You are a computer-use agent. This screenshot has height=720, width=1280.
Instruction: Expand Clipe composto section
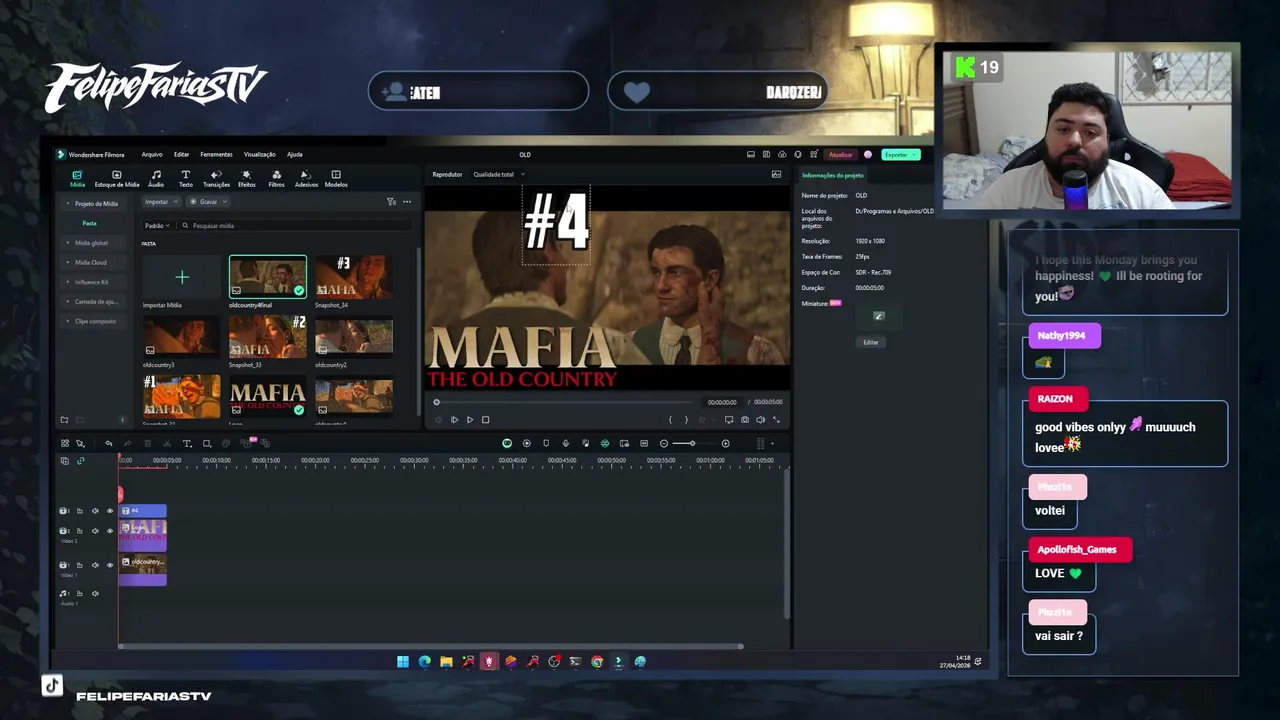tap(95, 321)
